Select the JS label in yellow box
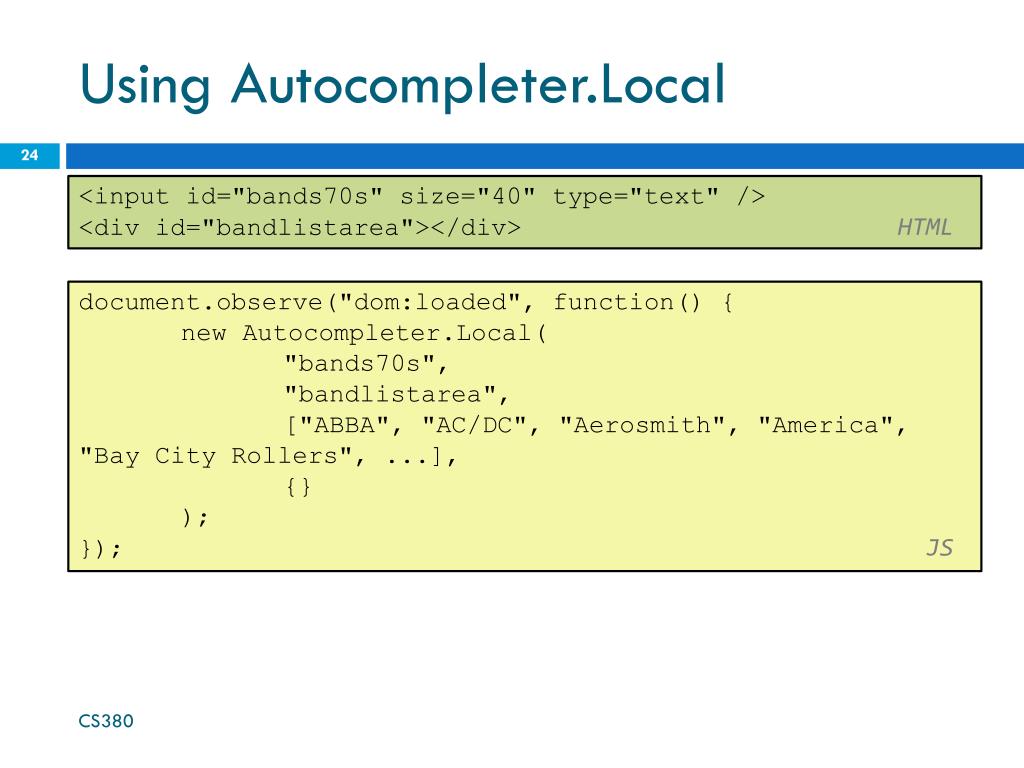The image size is (1024, 768). tap(939, 547)
